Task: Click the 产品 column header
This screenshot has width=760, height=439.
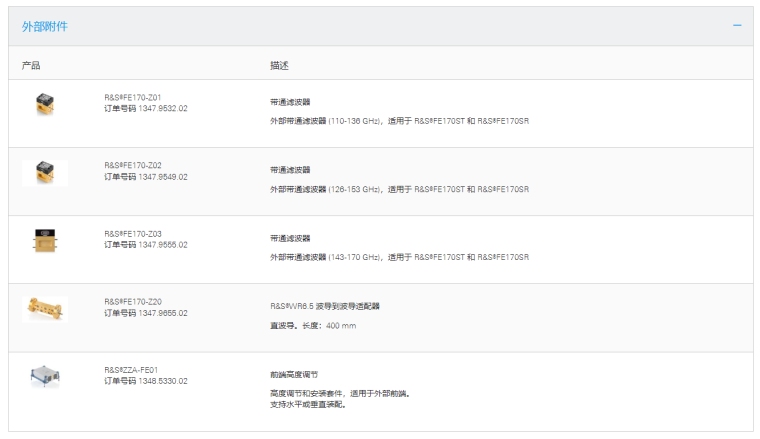Action: pos(30,64)
